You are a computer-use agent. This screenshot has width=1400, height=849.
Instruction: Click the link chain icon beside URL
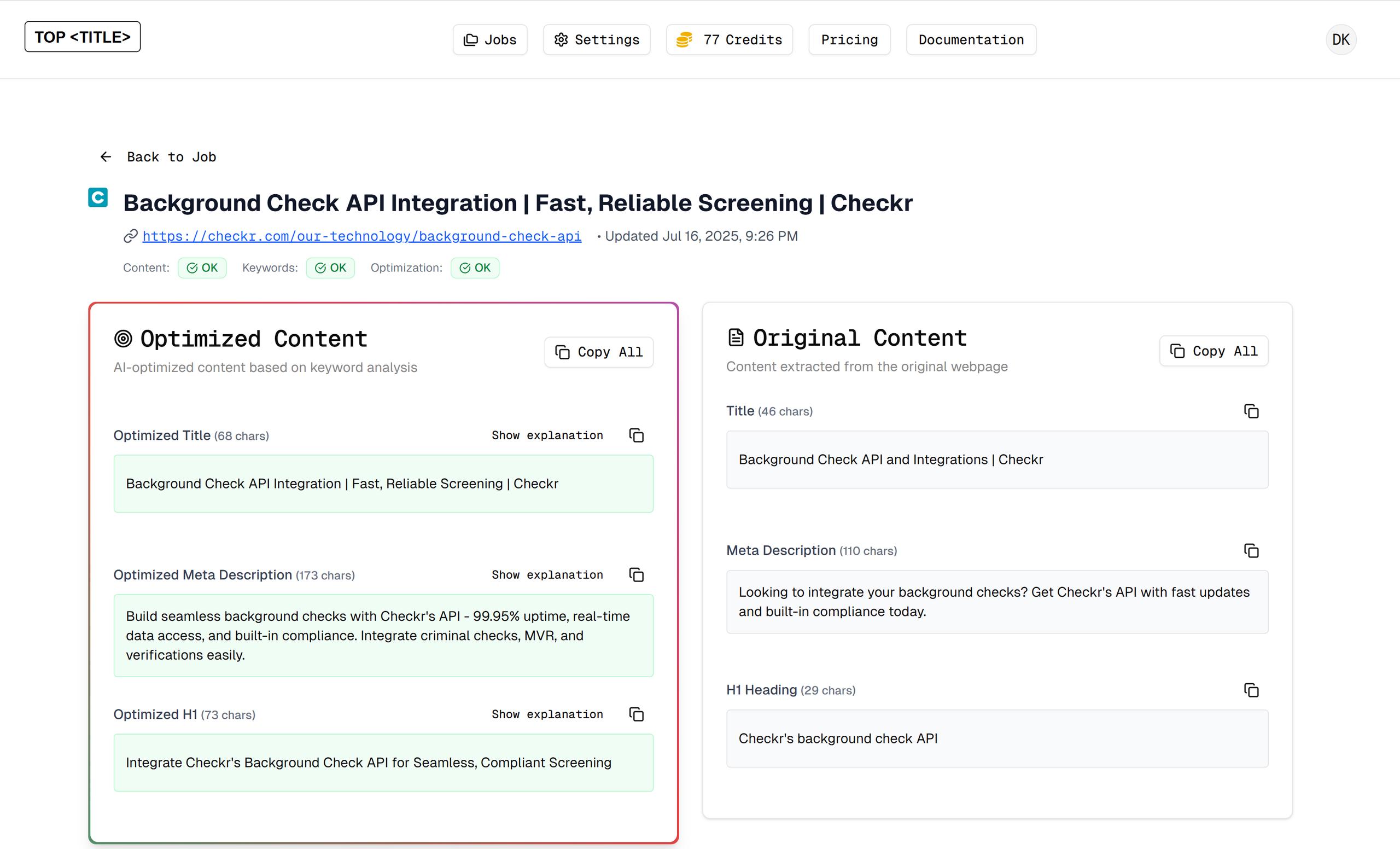[131, 236]
